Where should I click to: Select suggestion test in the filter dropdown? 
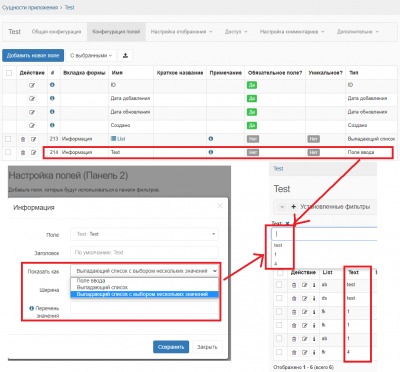point(278,245)
